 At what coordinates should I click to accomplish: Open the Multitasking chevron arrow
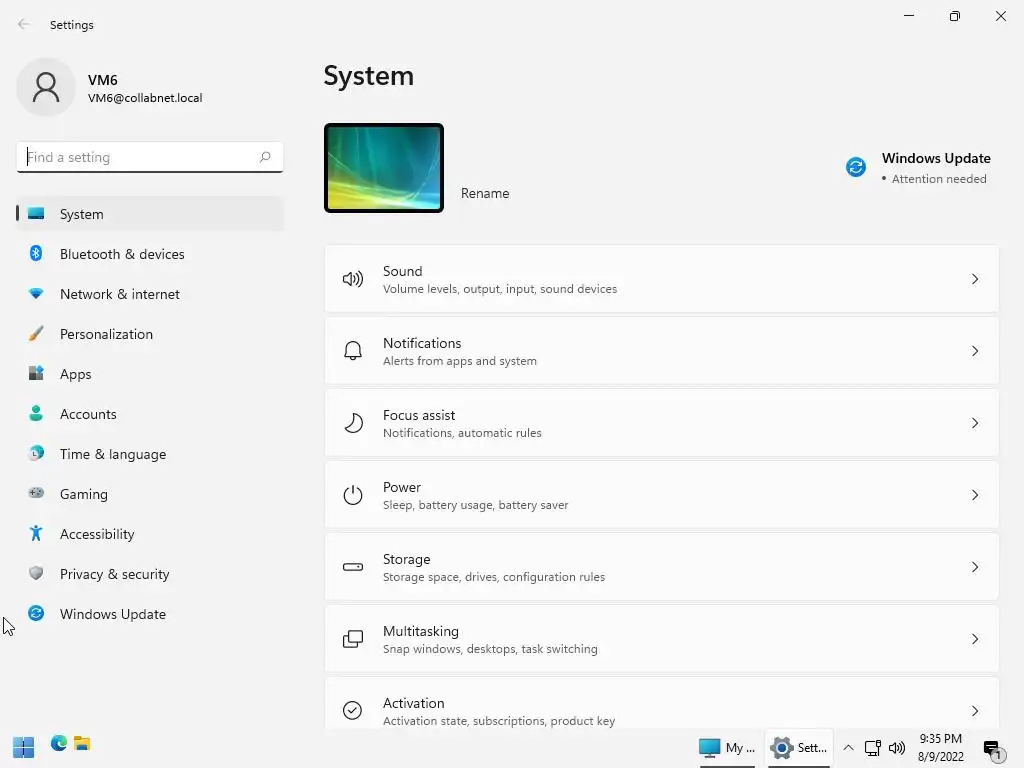tap(974, 639)
